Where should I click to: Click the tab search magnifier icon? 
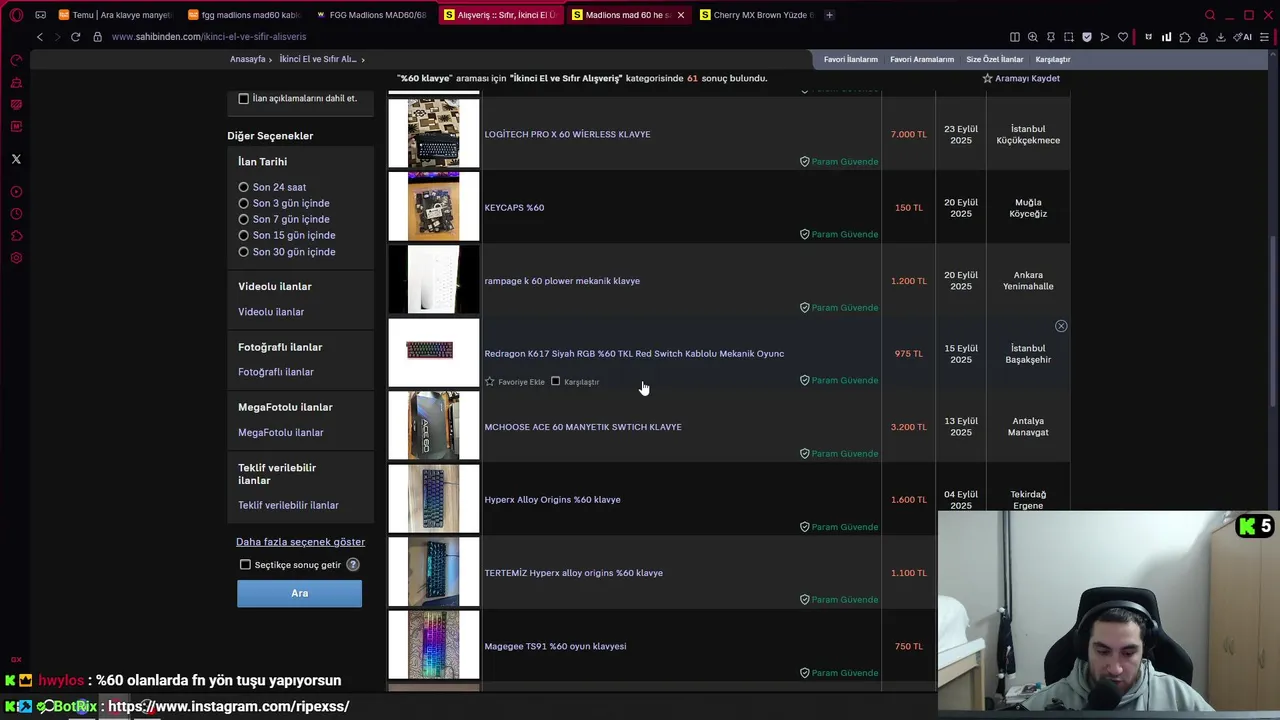1210,15
